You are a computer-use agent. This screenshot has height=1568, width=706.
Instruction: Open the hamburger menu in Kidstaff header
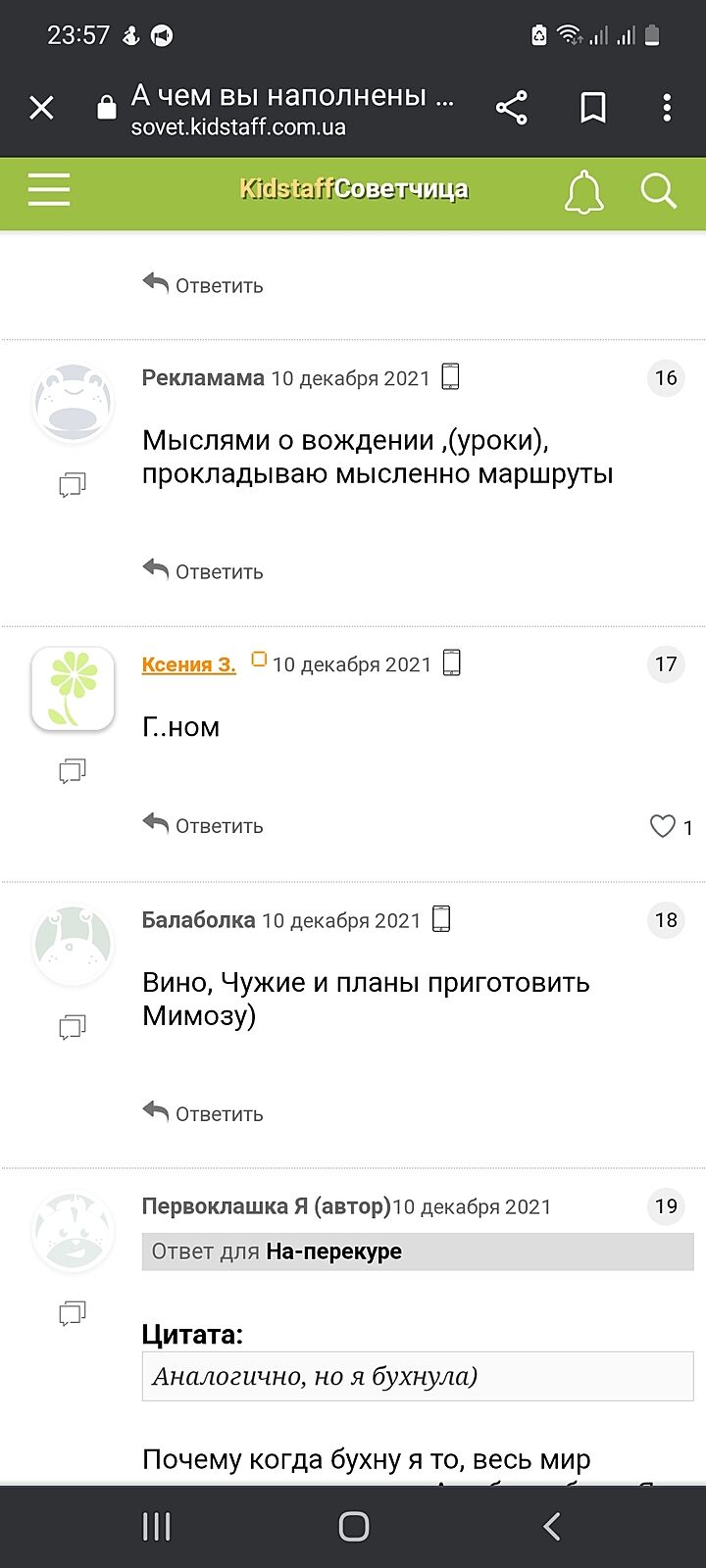[x=48, y=189]
